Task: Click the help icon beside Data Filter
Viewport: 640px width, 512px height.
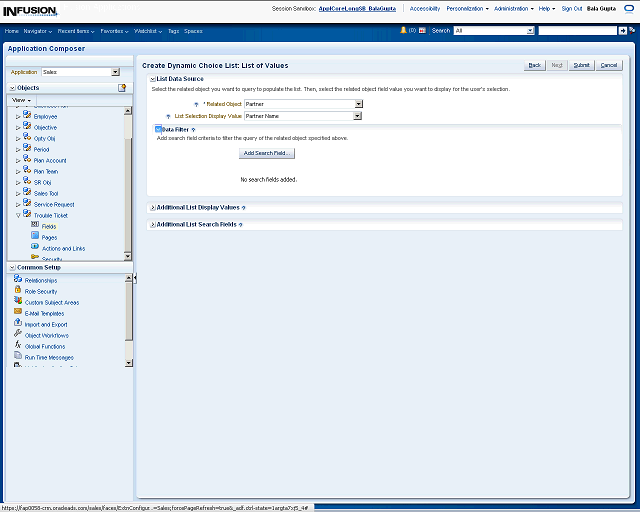Action: coord(193,130)
